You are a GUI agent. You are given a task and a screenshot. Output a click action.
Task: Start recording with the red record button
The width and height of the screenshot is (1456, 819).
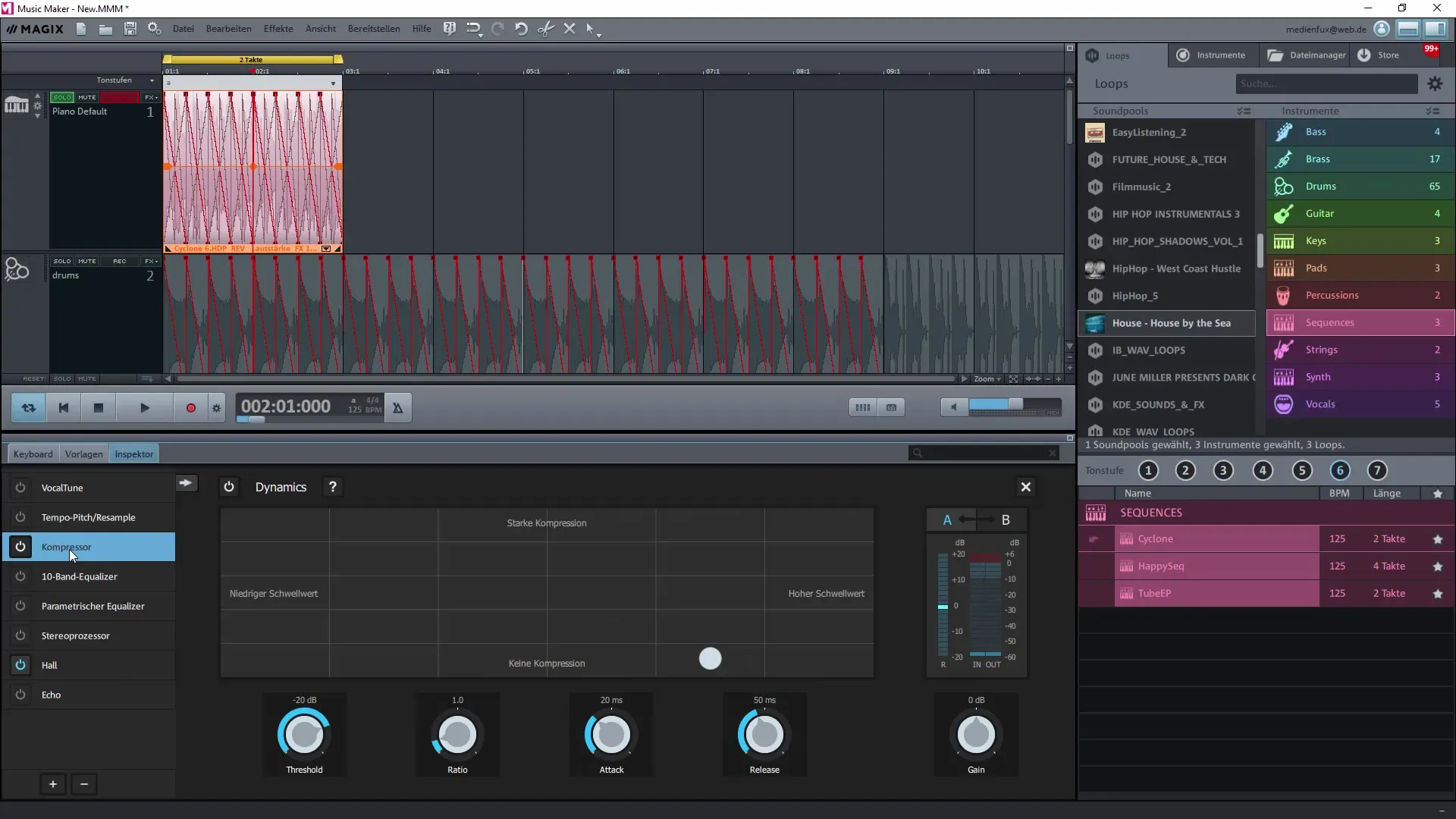[x=191, y=407]
